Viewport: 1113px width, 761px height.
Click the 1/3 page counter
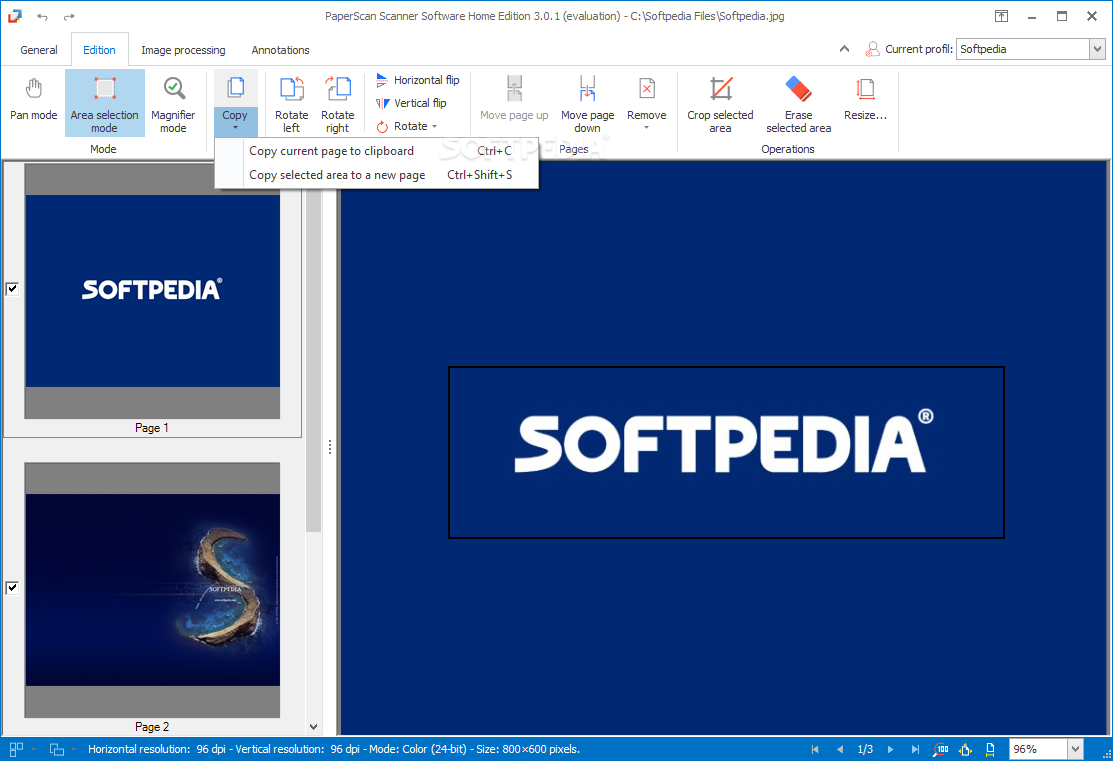[865, 749]
